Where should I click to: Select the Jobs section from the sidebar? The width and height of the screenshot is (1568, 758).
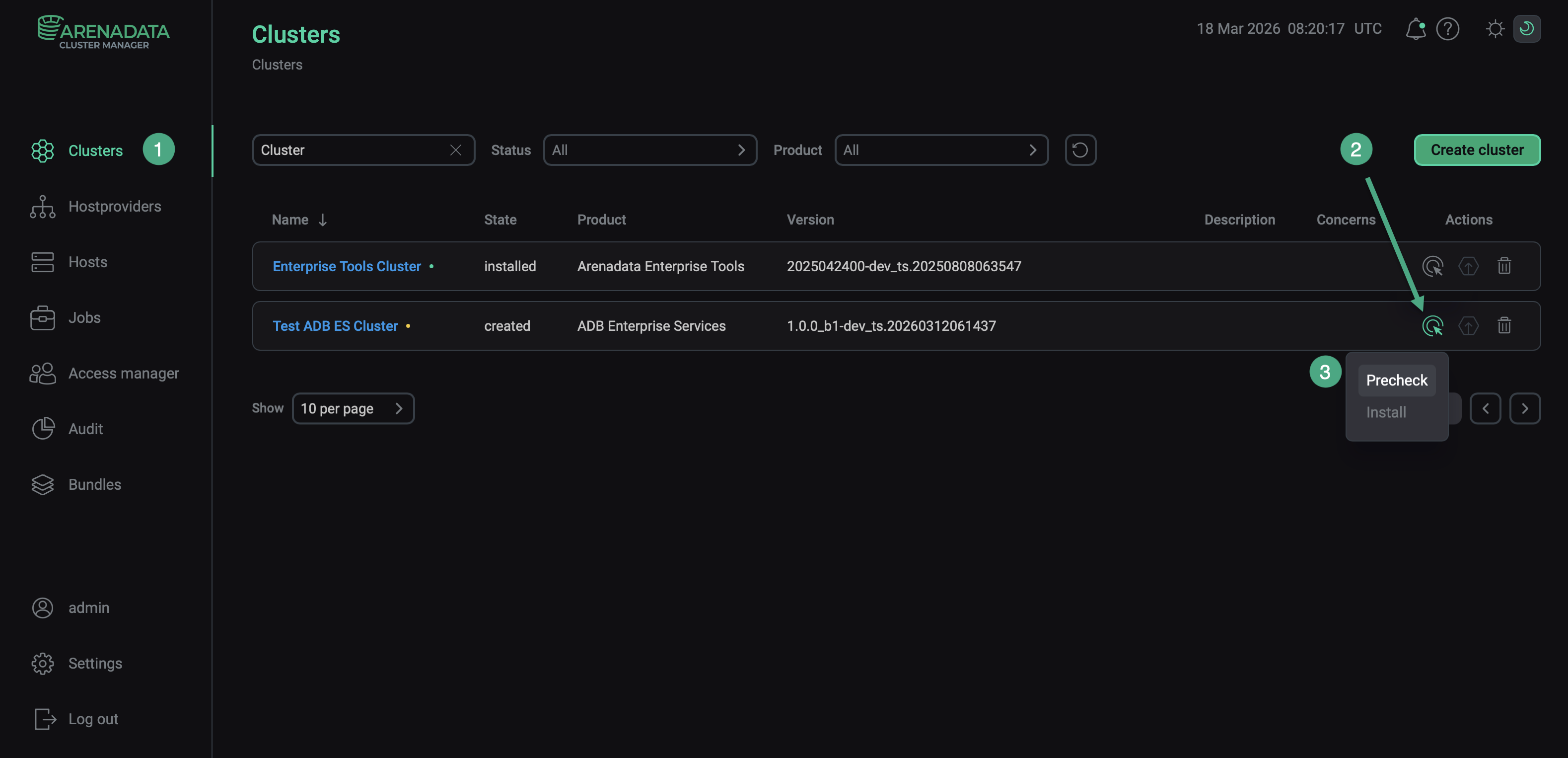84,317
